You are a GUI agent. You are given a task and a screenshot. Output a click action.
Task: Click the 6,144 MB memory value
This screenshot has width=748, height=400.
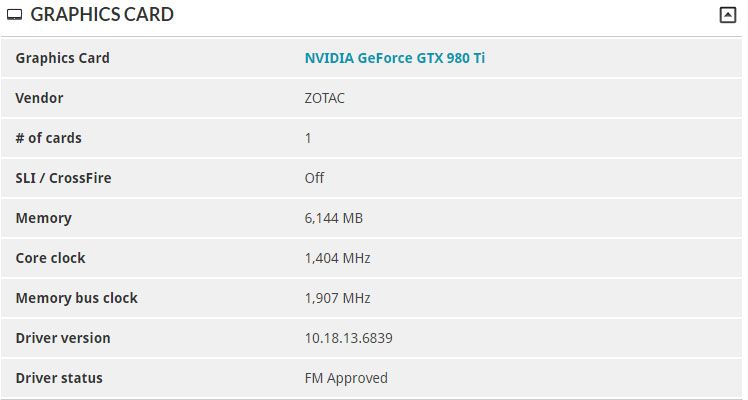(x=333, y=218)
